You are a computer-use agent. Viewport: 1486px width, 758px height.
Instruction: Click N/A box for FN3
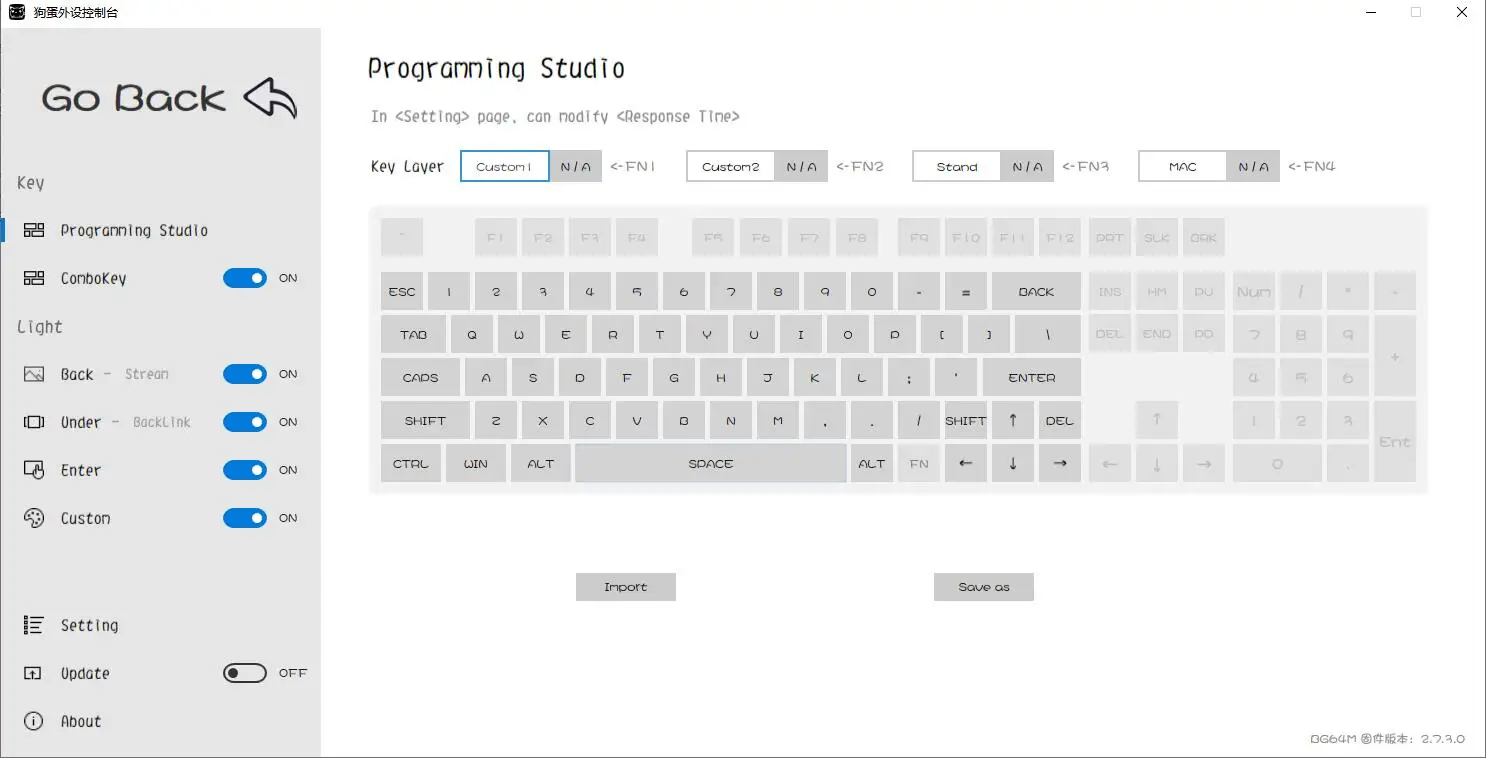(x=1028, y=166)
